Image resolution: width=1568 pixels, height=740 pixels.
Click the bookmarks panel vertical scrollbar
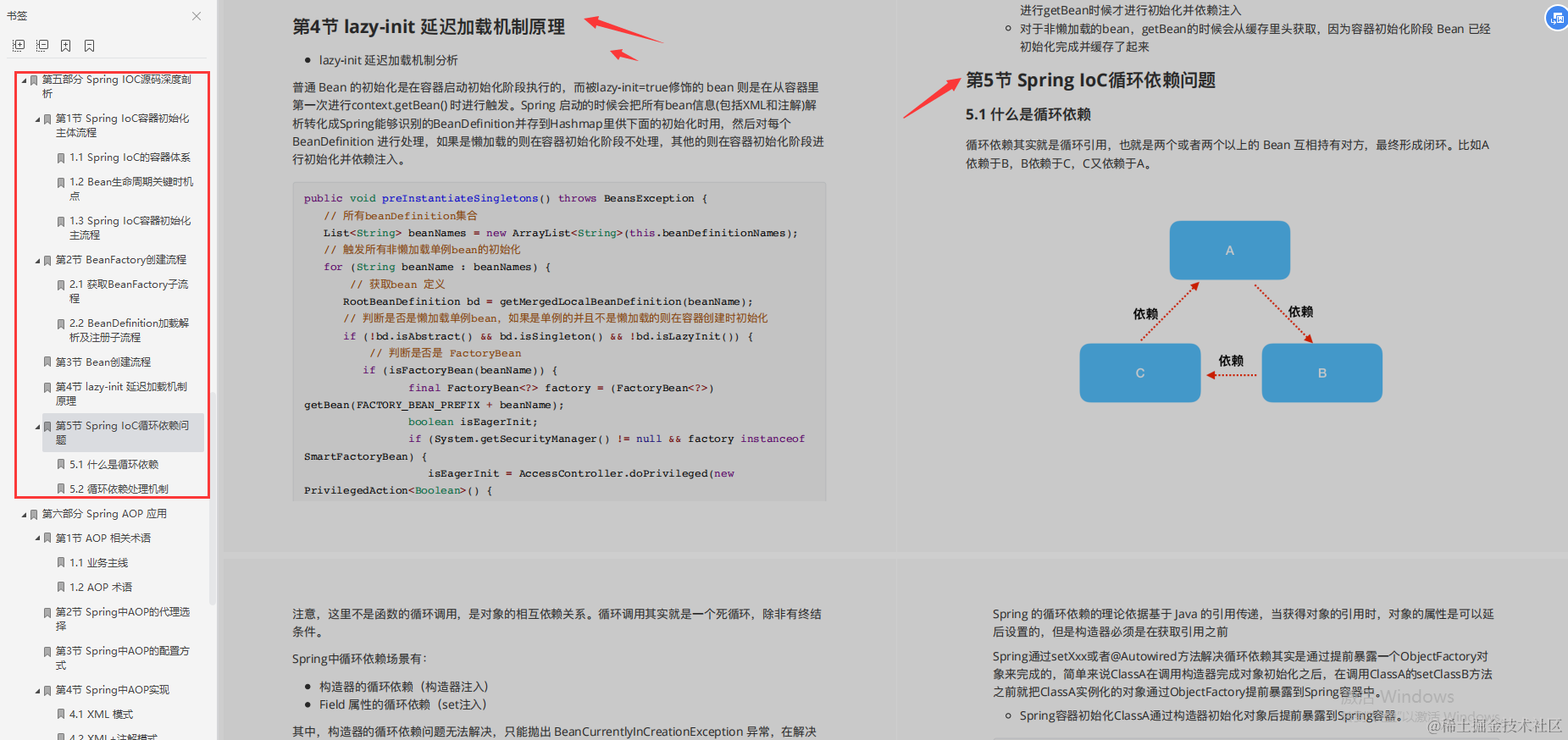[x=213, y=500]
